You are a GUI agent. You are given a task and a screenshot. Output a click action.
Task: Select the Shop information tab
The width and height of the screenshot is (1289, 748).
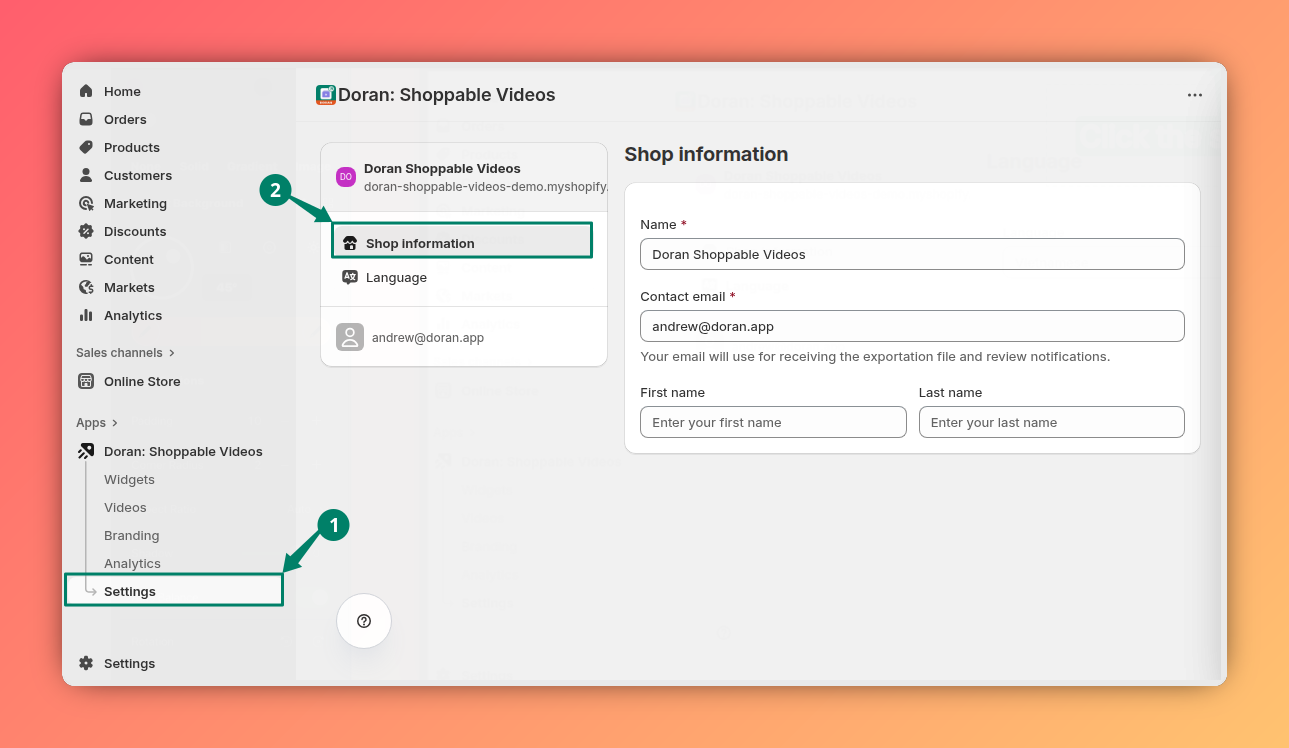coord(462,241)
